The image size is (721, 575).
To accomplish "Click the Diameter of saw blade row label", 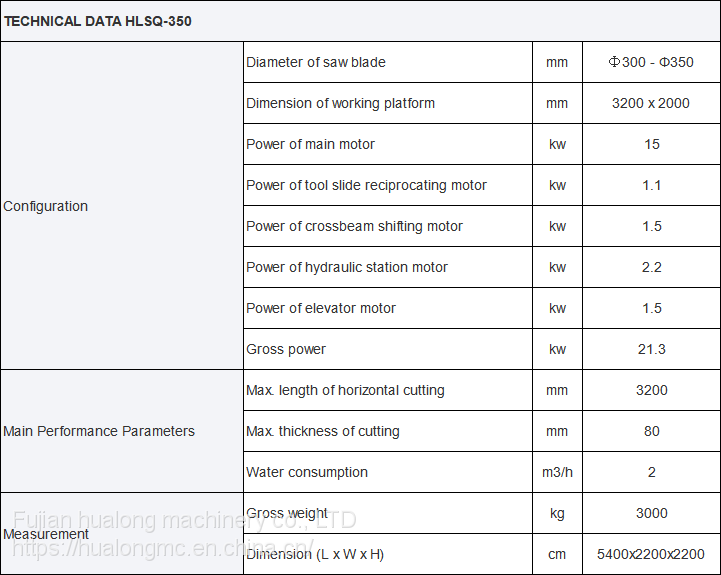I will [316, 62].
